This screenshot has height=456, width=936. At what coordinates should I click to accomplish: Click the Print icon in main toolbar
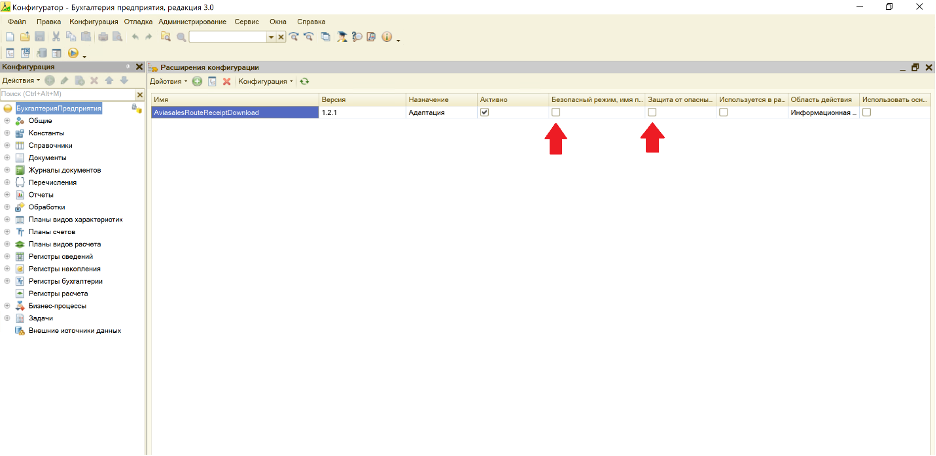click(103, 37)
